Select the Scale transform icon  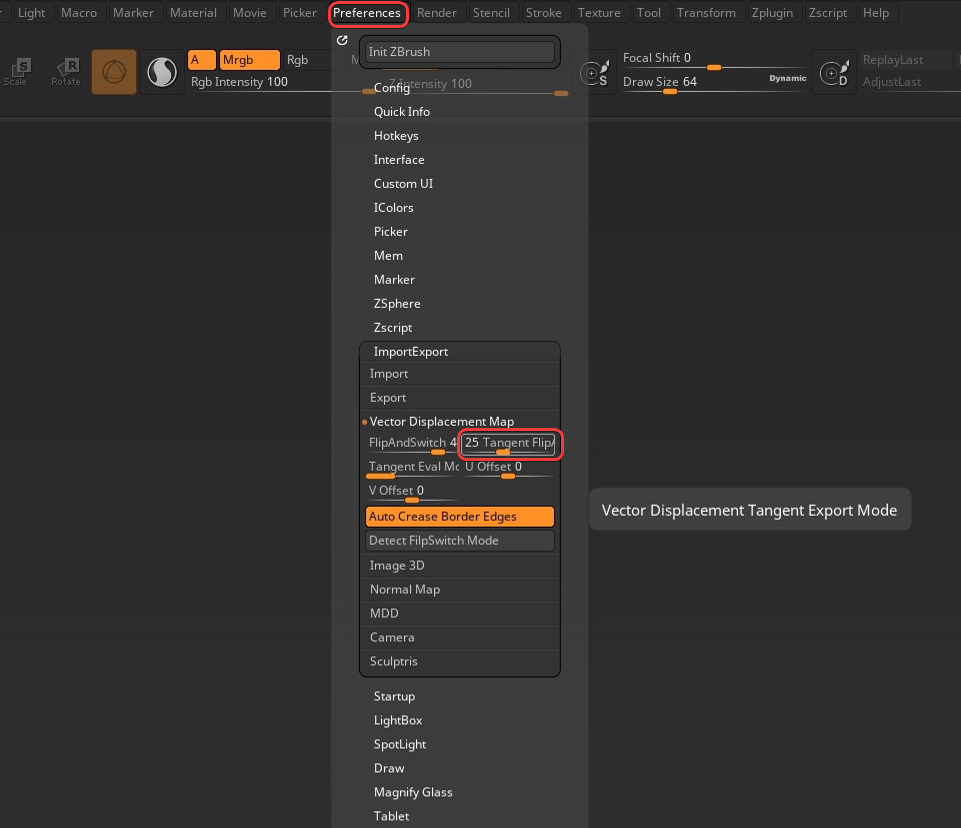pyautogui.click(x=16, y=72)
